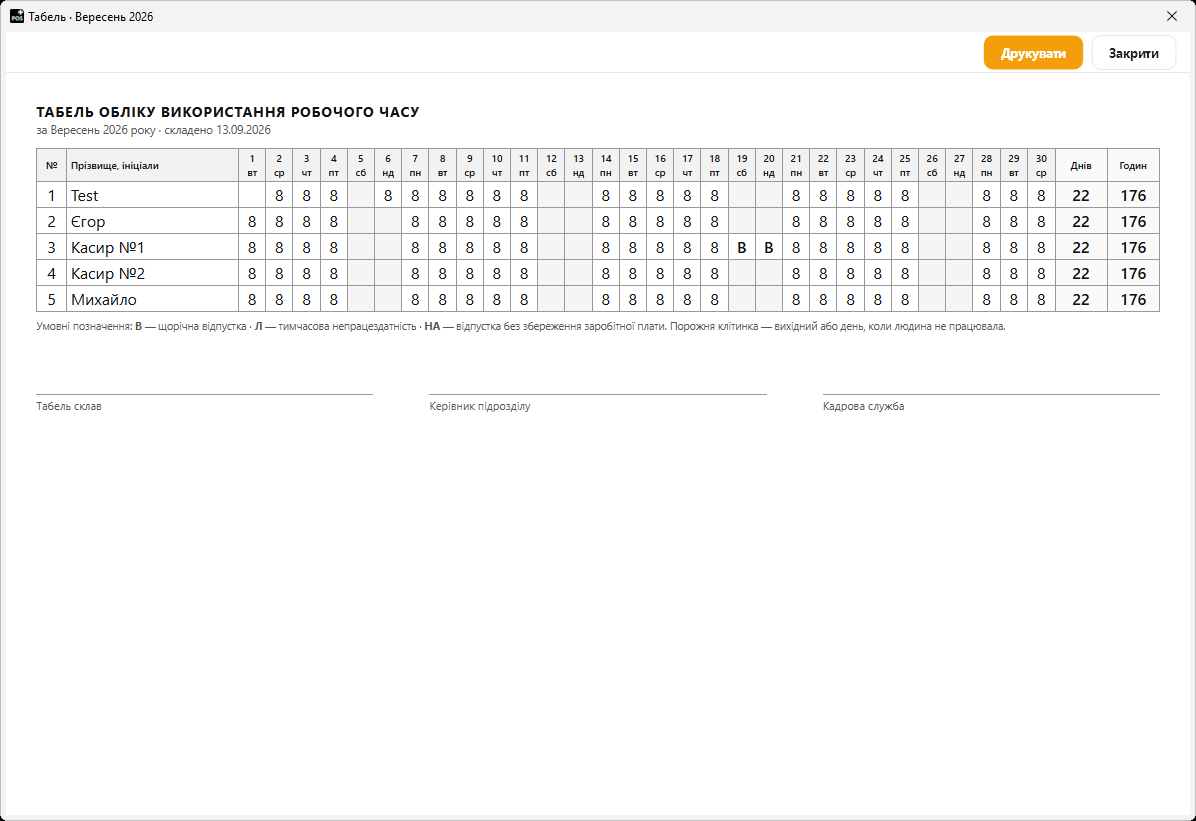Image resolution: width=1196 pixels, height=821 pixels.
Task: Click the Кадрова служба signature label
Action: coord(863,406)
